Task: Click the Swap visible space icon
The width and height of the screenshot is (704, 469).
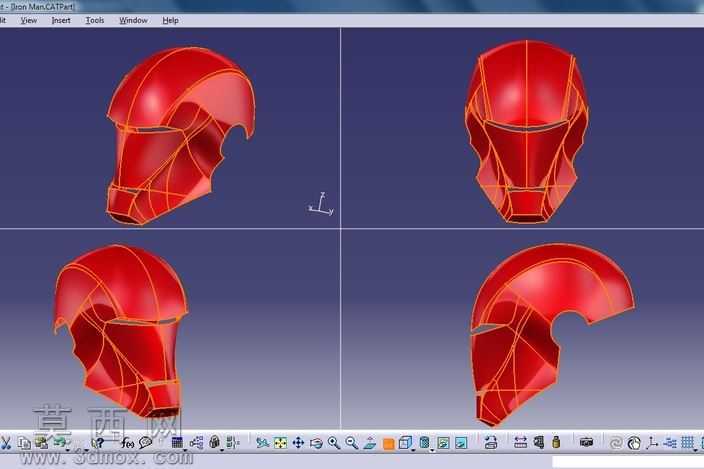Action: click(x=461, y=443)
